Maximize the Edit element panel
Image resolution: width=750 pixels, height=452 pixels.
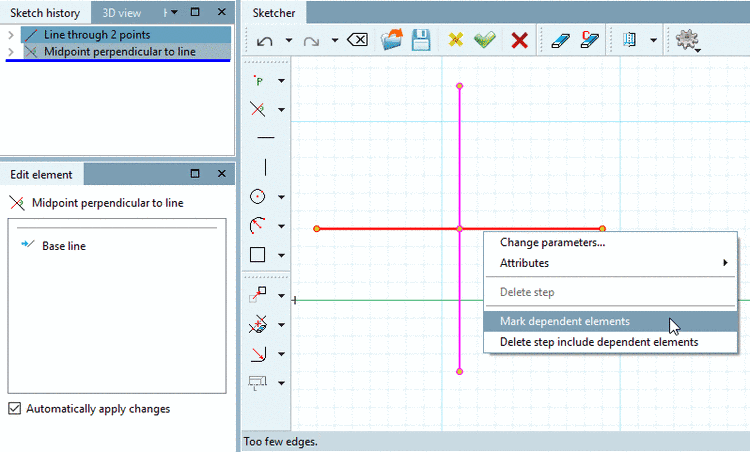(x=195, y=174)
